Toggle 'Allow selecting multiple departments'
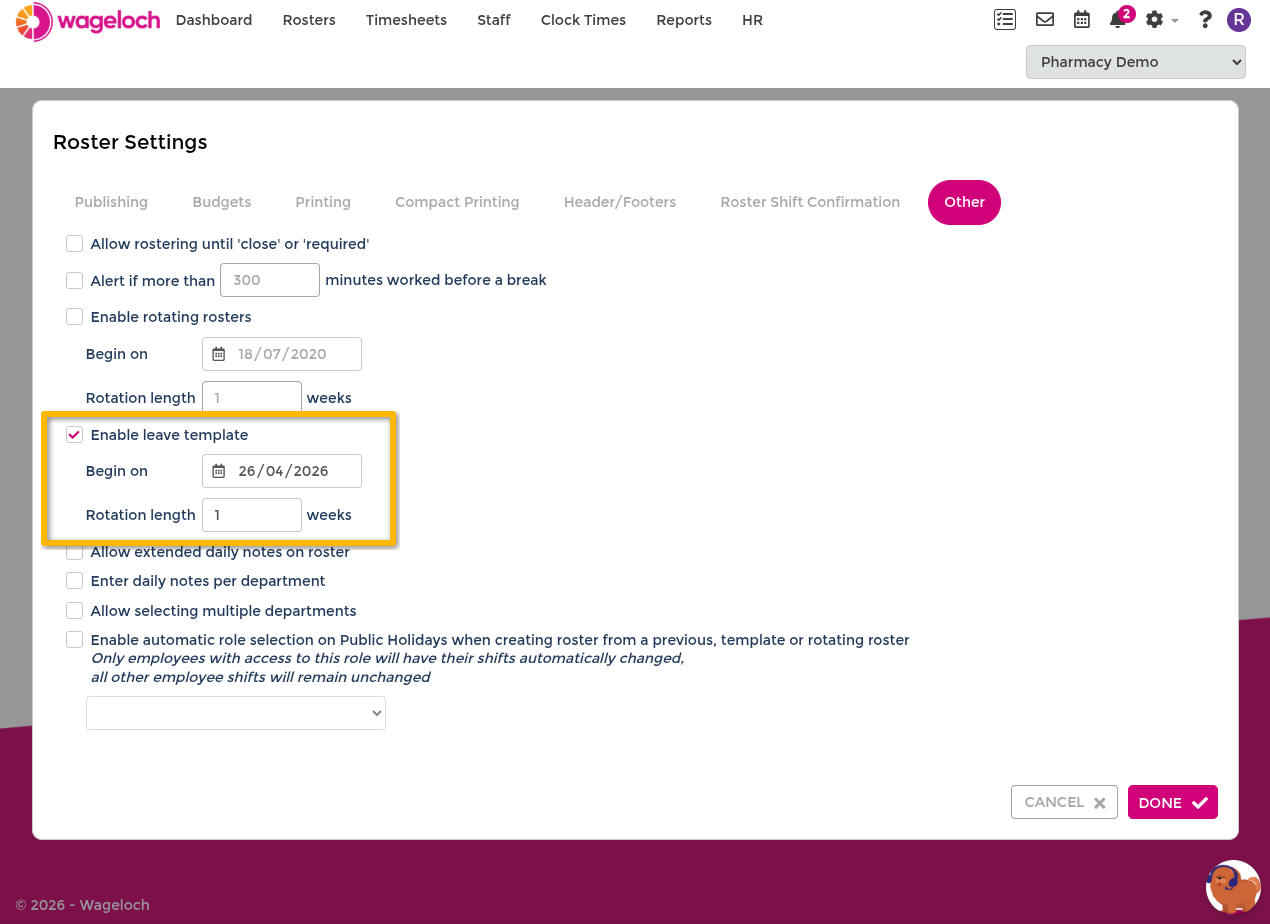1270x924 pixels. click(74, 611)
